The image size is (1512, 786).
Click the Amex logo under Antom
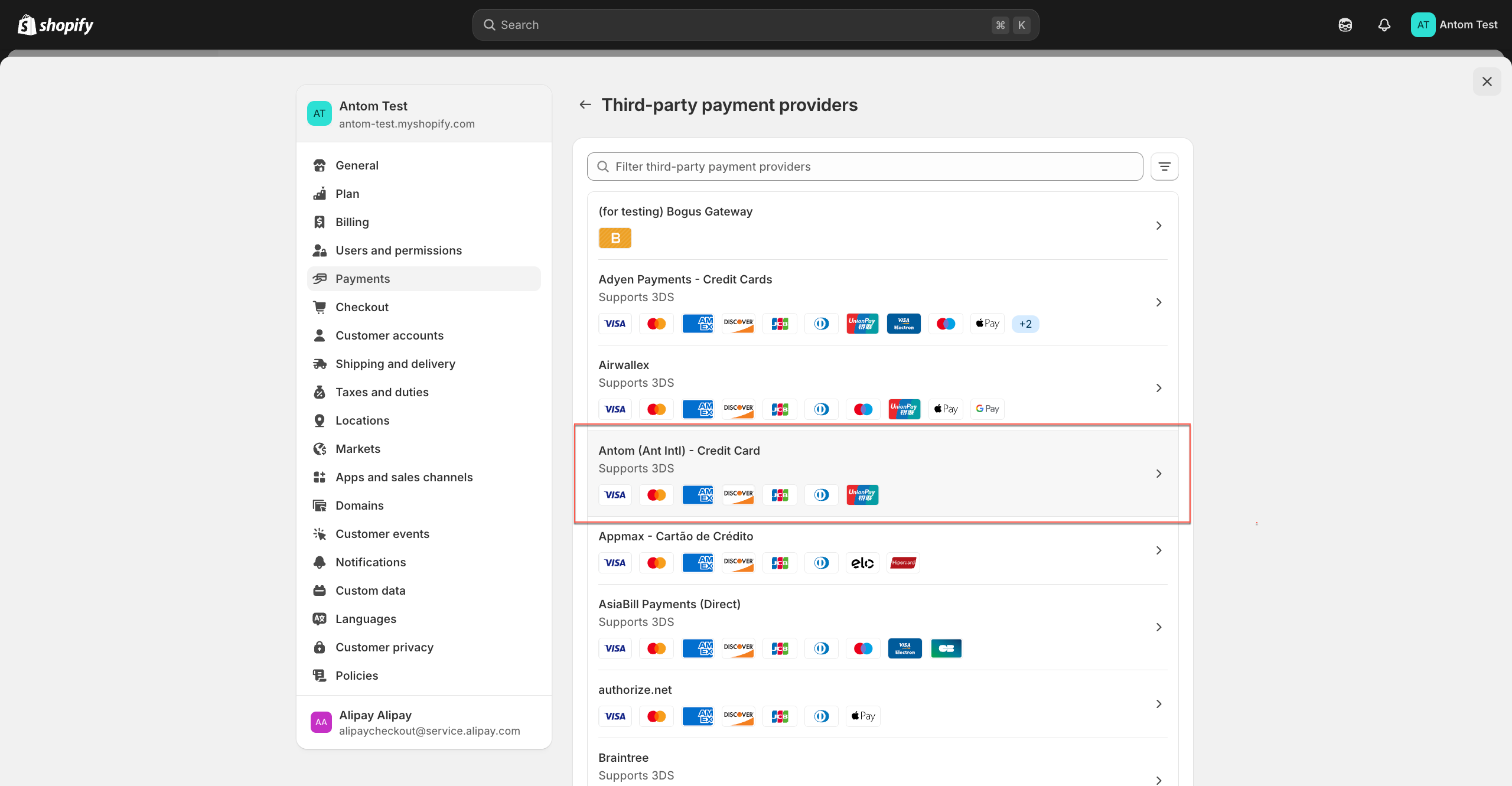coord(698,495)
